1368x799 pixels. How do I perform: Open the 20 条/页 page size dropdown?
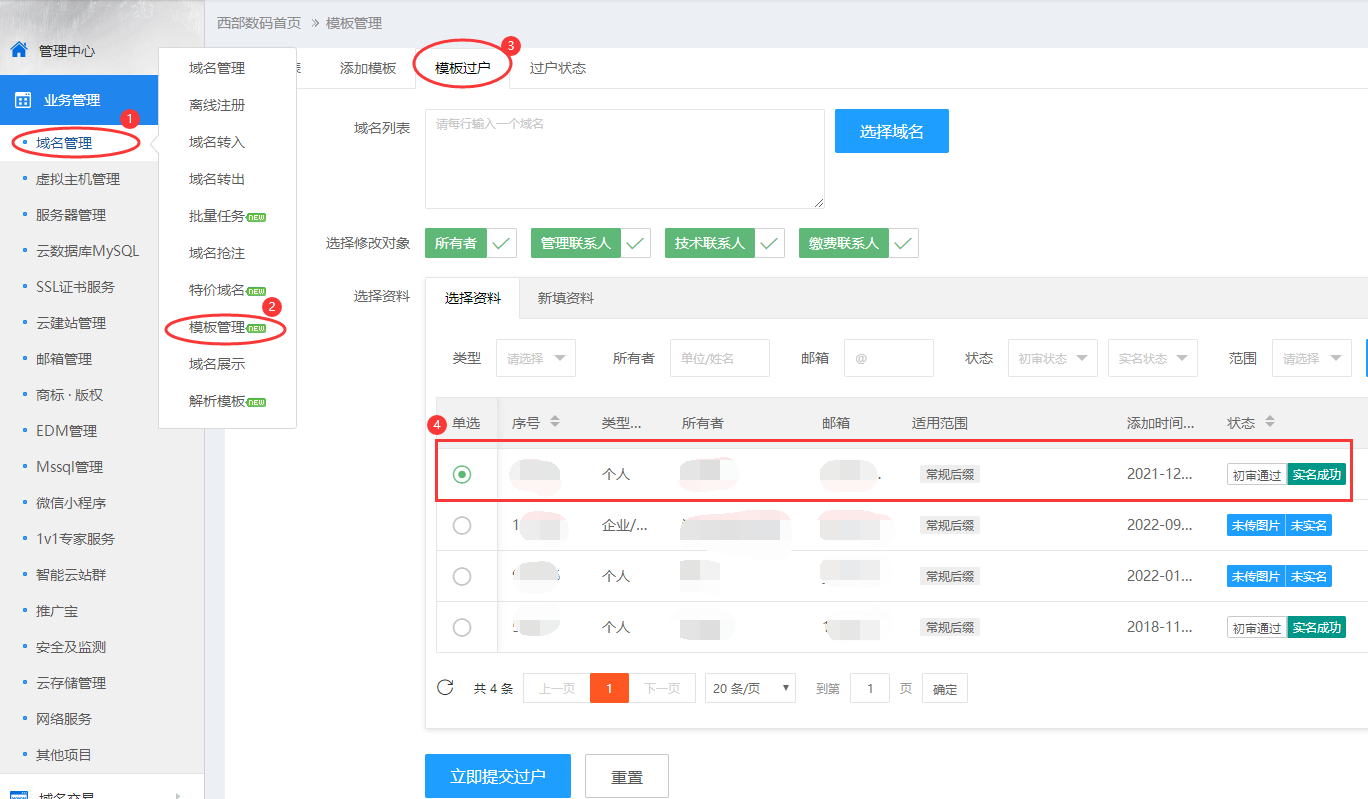click(750, 688)
